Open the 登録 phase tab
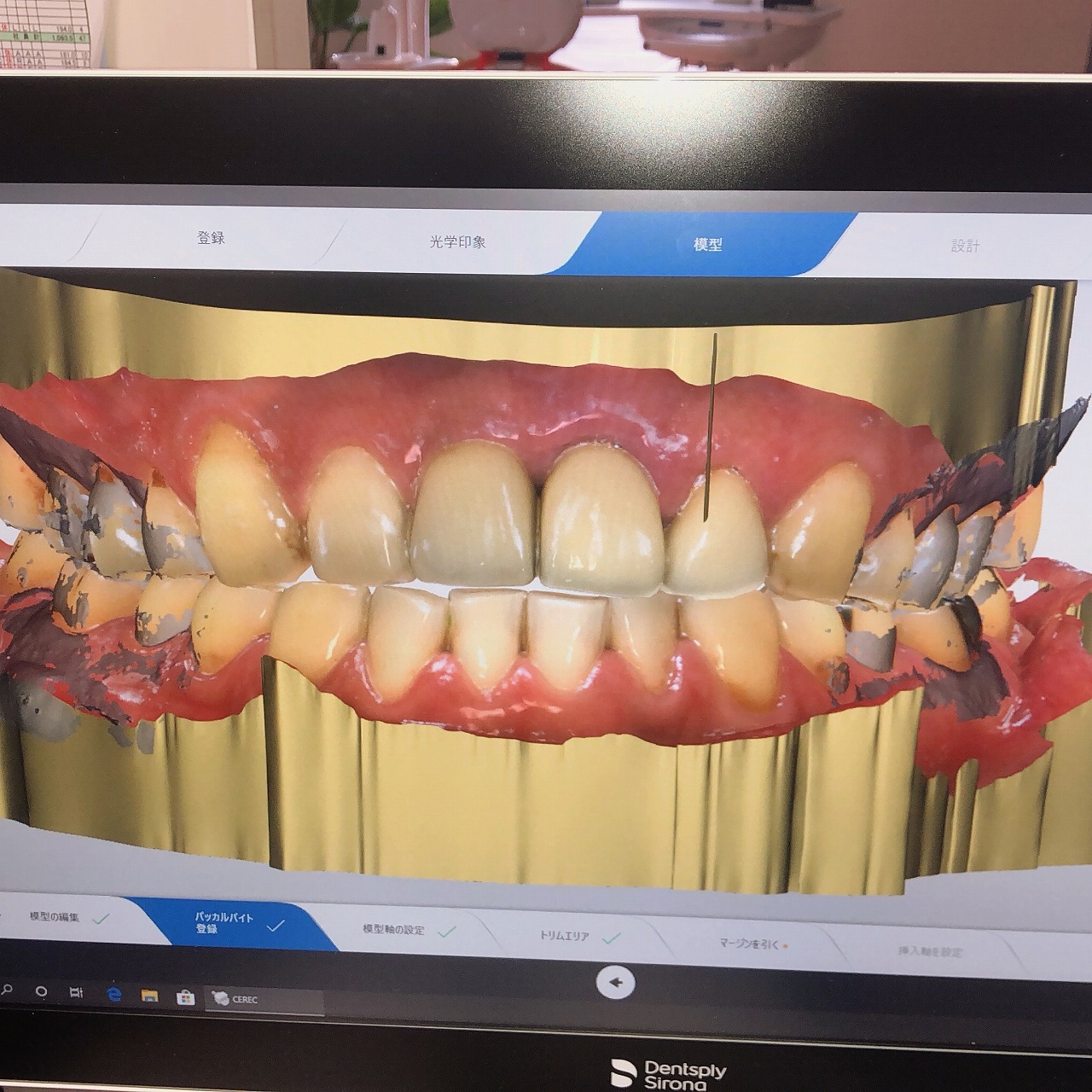 (x=211, y=238)
